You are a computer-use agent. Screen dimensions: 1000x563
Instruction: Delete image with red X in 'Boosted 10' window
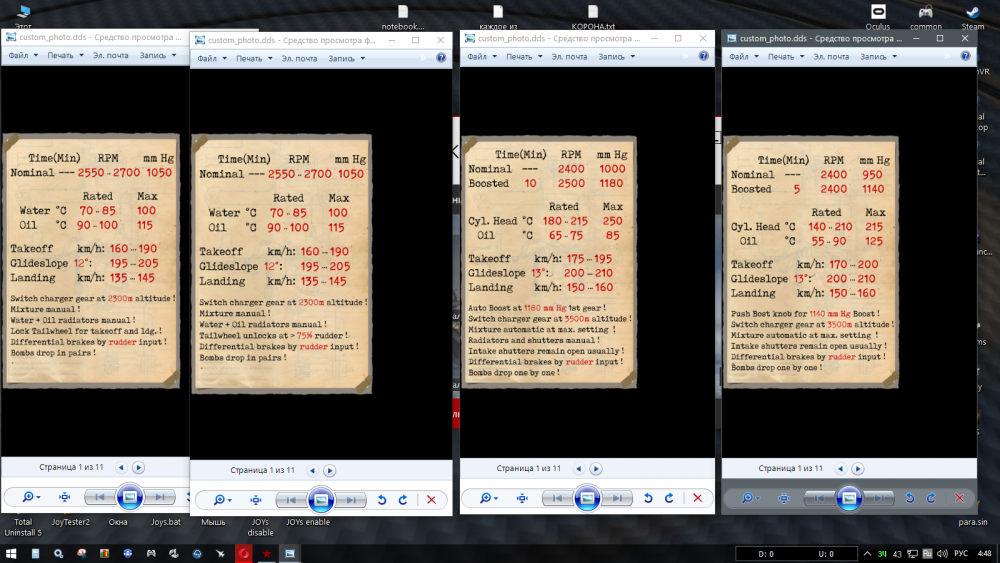(x=698, y=498)
